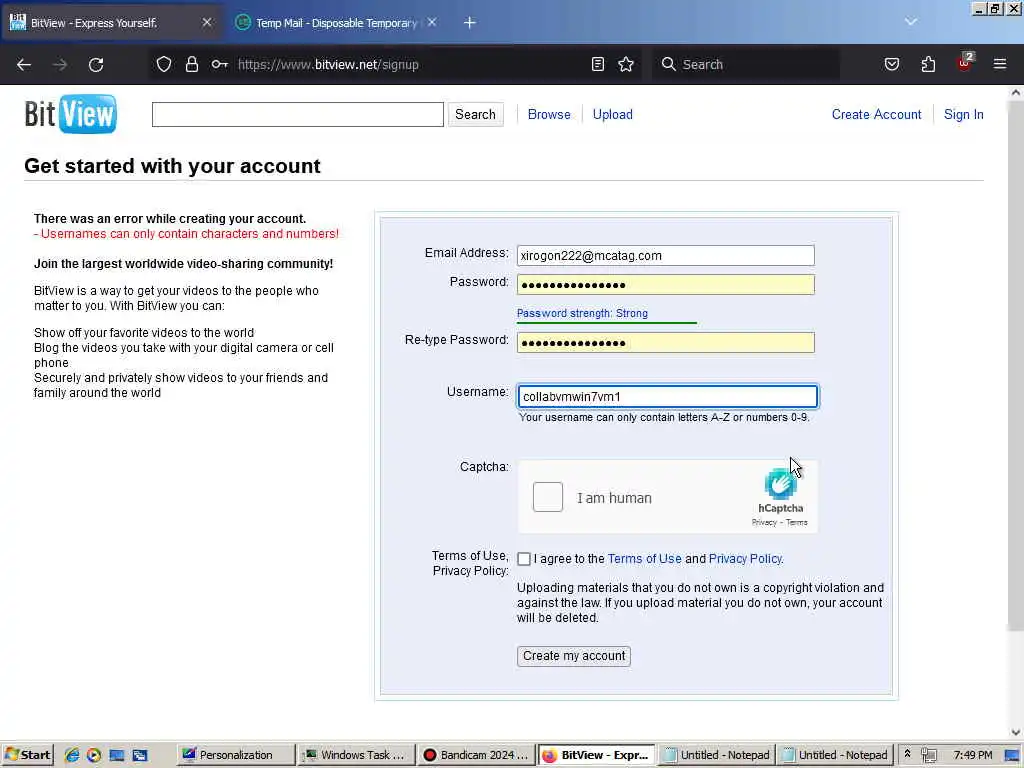The width and height of the screenshot is (1024, 768).
Task: Expand the list all tabs dropdown arrow
Action: point(910,22)
